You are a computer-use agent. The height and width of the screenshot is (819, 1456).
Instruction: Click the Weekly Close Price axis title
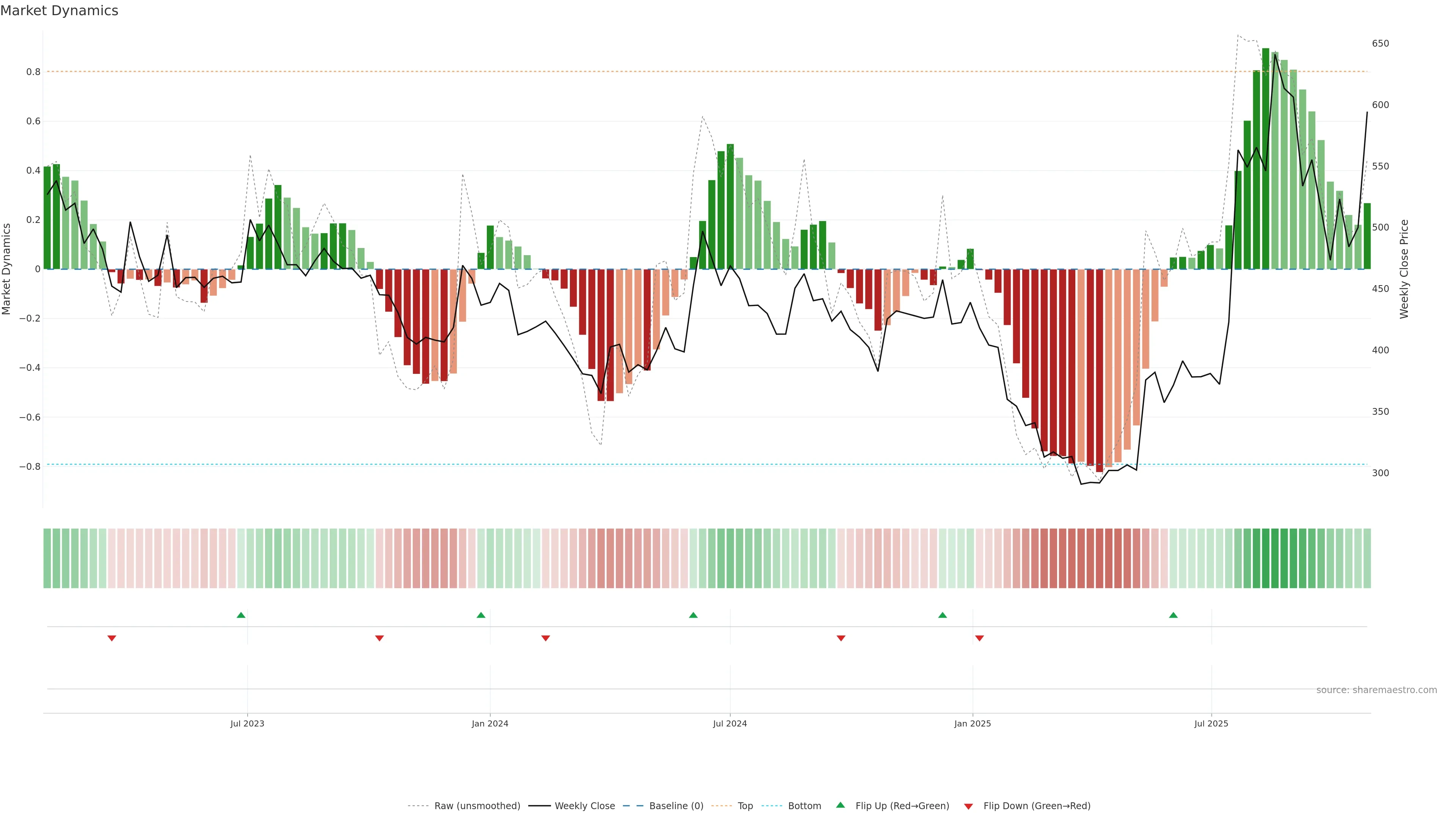click(1404, 269)
